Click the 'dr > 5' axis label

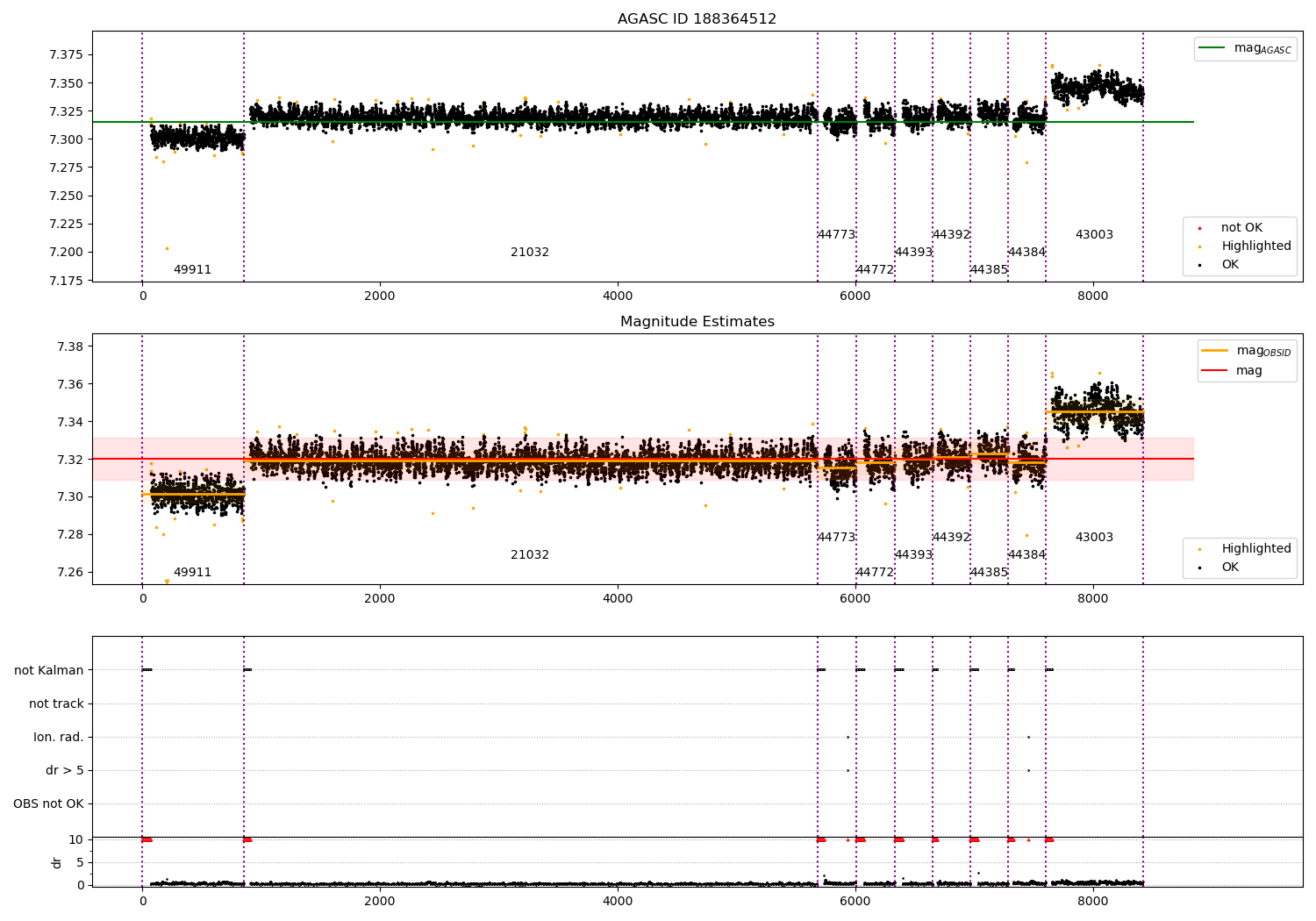pos(65,771)
